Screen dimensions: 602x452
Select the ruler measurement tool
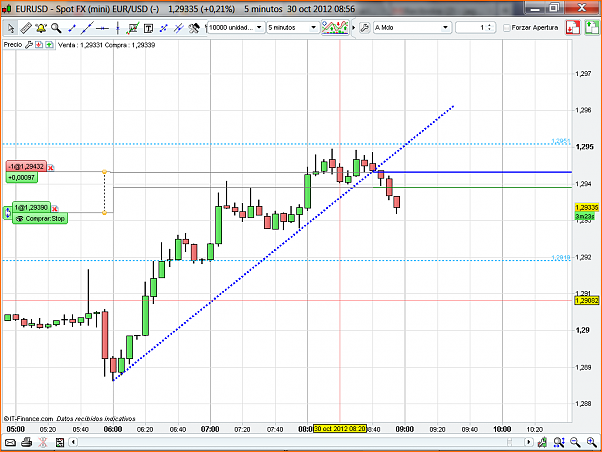[x=26, y=28]
